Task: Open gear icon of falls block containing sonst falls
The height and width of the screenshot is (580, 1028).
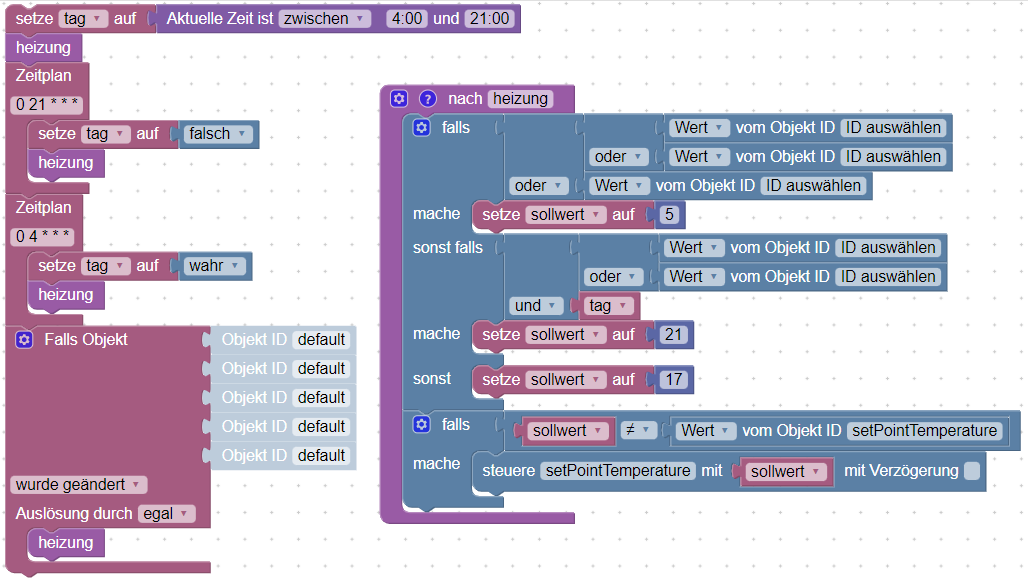Action: tap(422, 127)
